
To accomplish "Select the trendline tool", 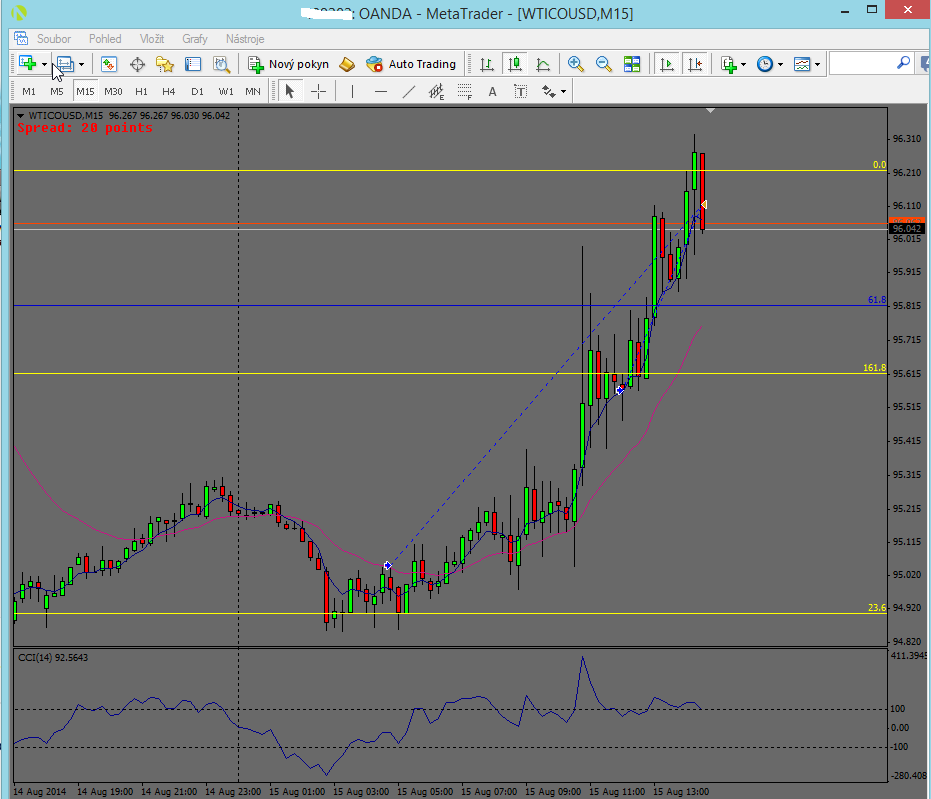I will [x=409, y=91].
